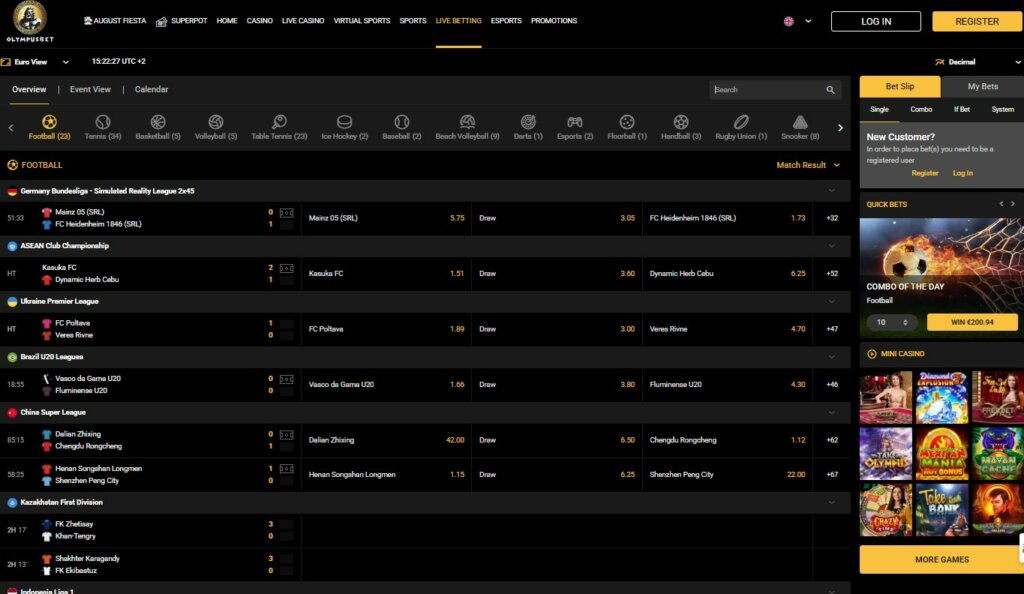Select the Combo bet type tab

(x=921, y=110)
